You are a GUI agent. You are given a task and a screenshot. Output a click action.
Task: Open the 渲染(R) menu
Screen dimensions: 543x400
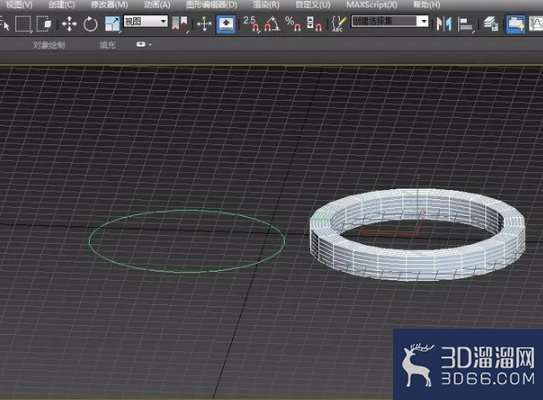(266, 5)
